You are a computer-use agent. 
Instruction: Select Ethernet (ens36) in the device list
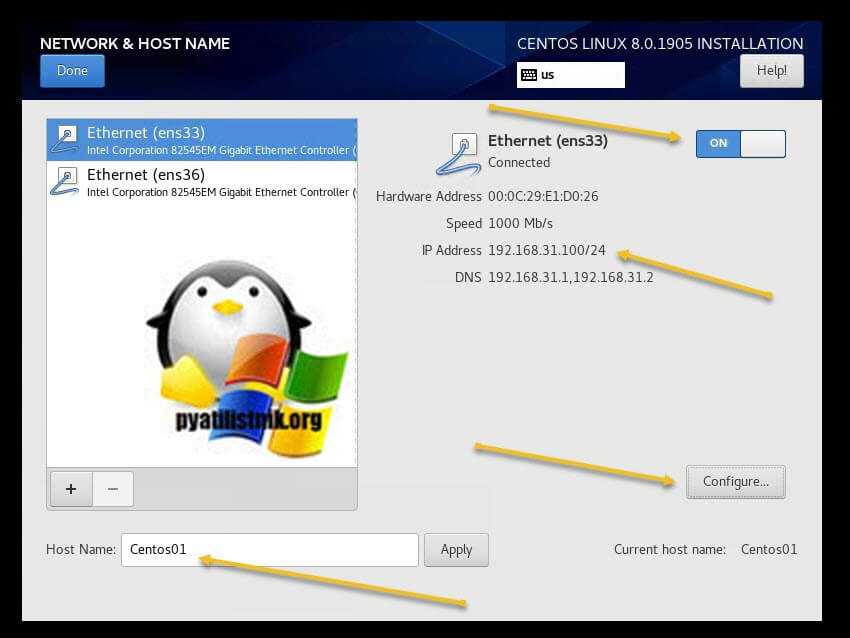point(202,182)
